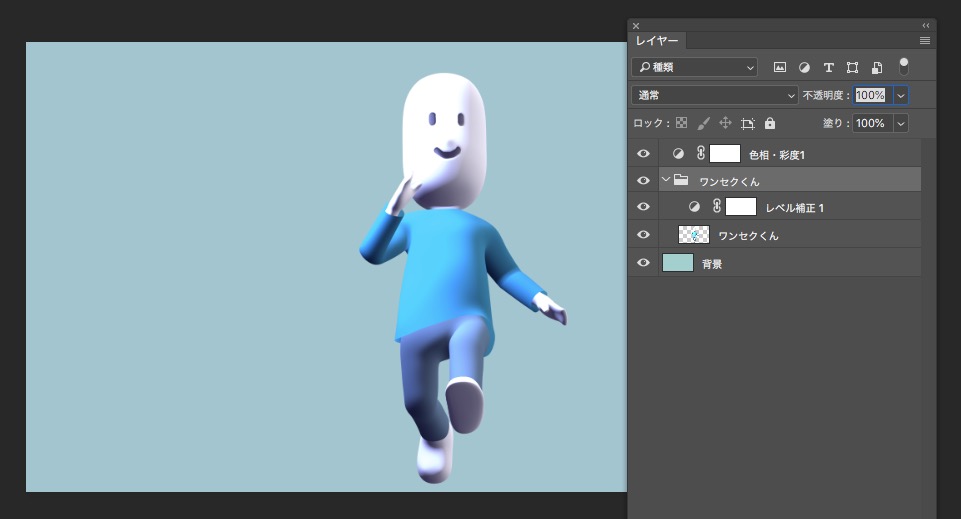Click the lock image pixels brush icon

[x=703, y=123]
